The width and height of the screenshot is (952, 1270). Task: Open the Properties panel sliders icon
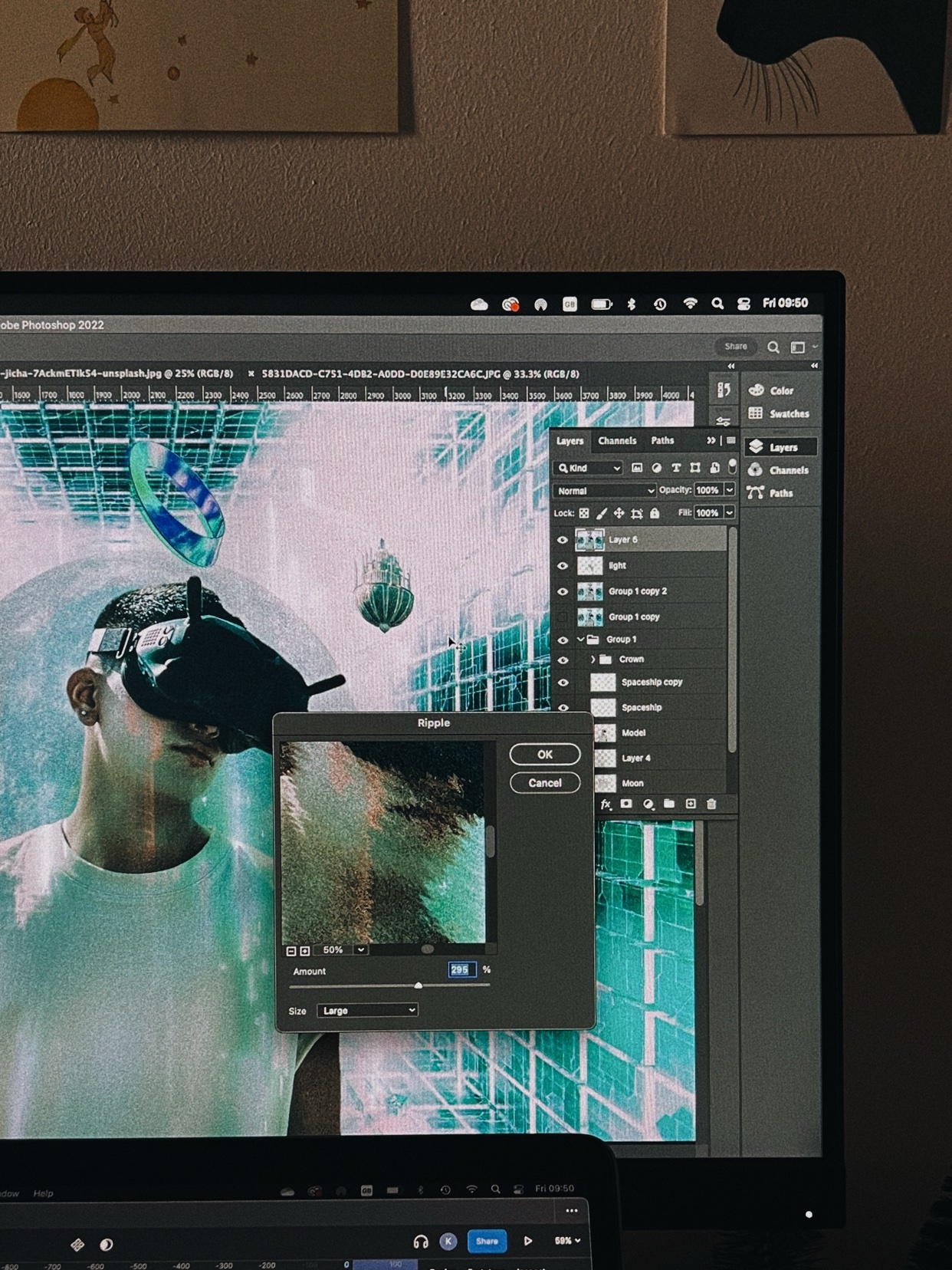[x=724, y=421]
